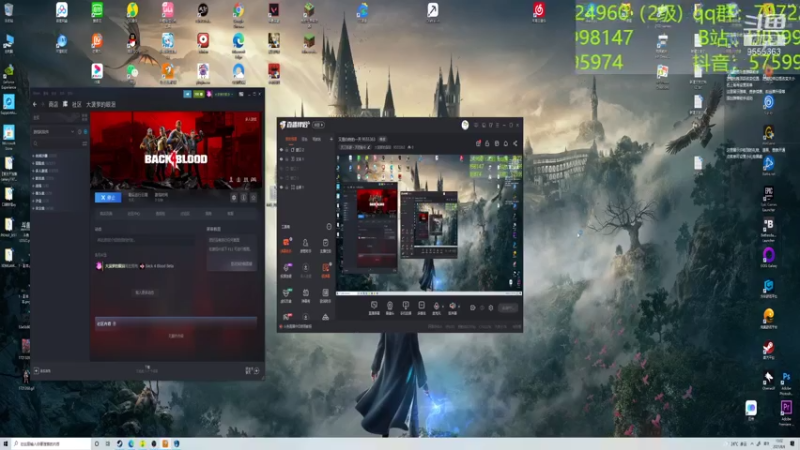Click the stream preview canvas
Viewport: 800px width, 450px height.
[x=429, y=224]
